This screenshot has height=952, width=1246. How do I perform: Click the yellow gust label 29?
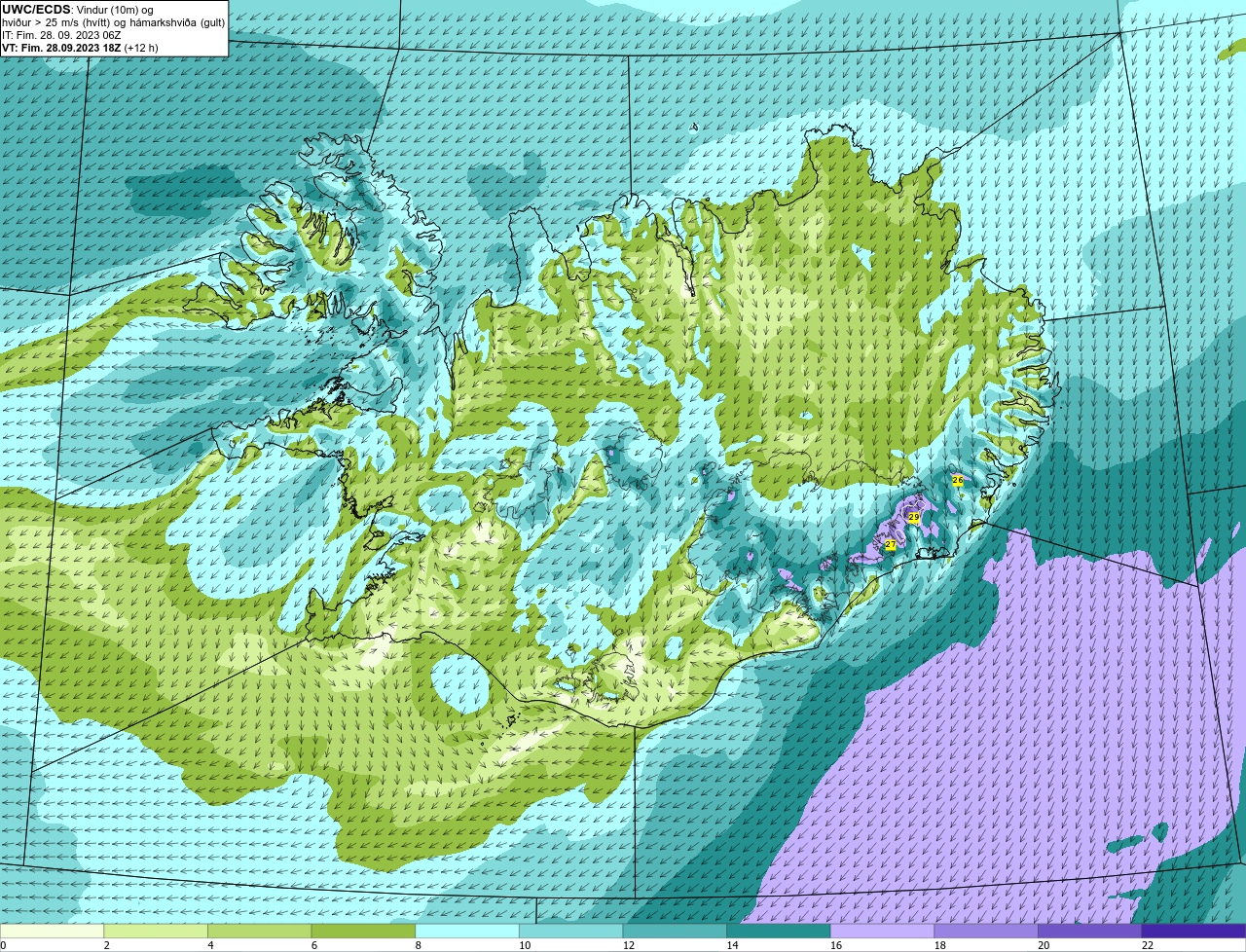913,517
